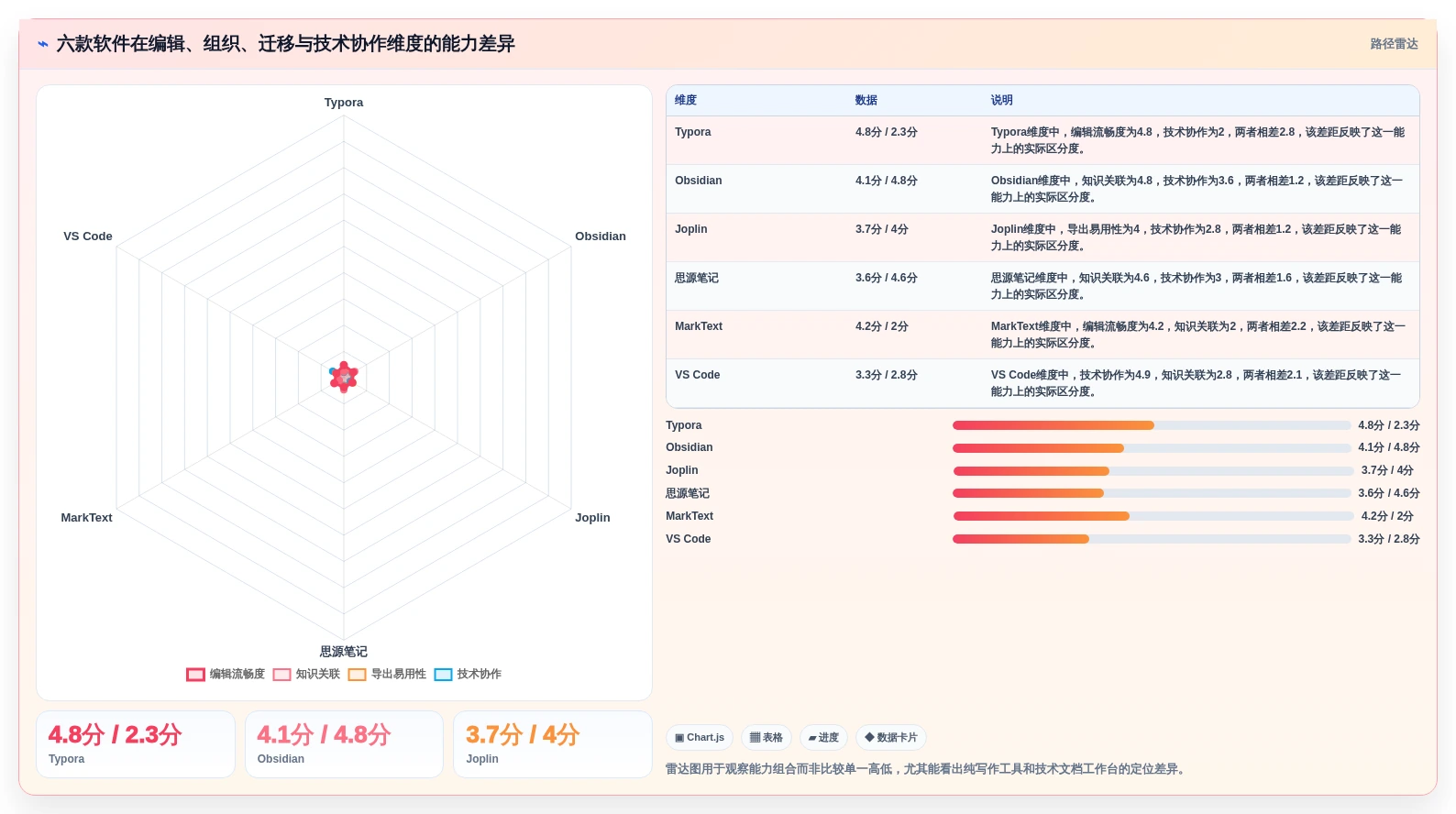This screenshot has width=1456, height=814.
Task: Toggle the 导出易用性 legend dataset
Action: pos(387,674)
